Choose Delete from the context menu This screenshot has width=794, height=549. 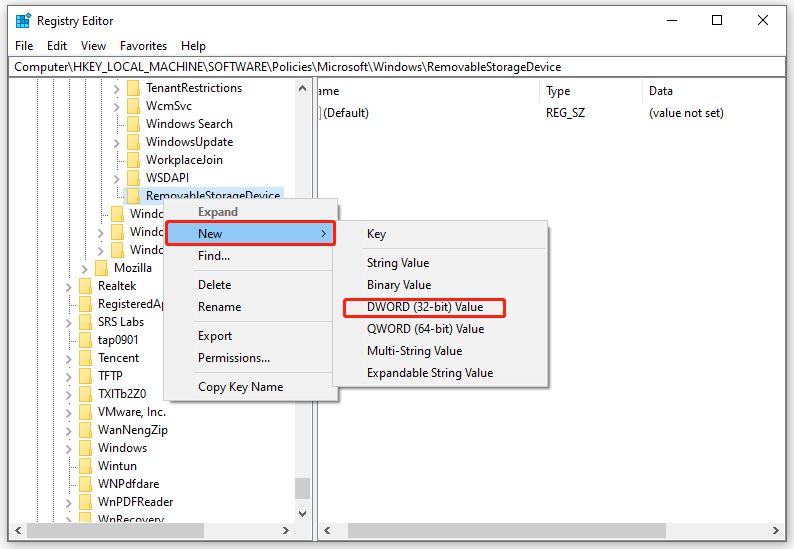[x=250, y=285]
